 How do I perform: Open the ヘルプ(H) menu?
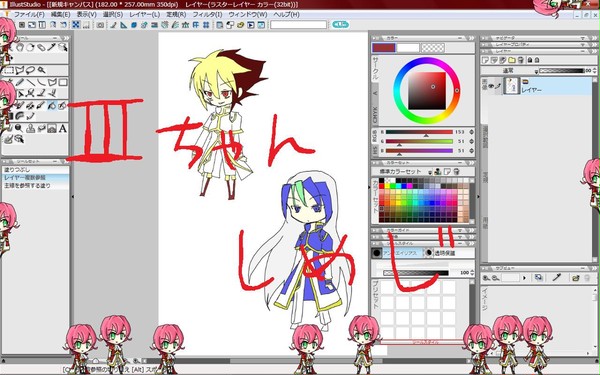click(286, 15)
